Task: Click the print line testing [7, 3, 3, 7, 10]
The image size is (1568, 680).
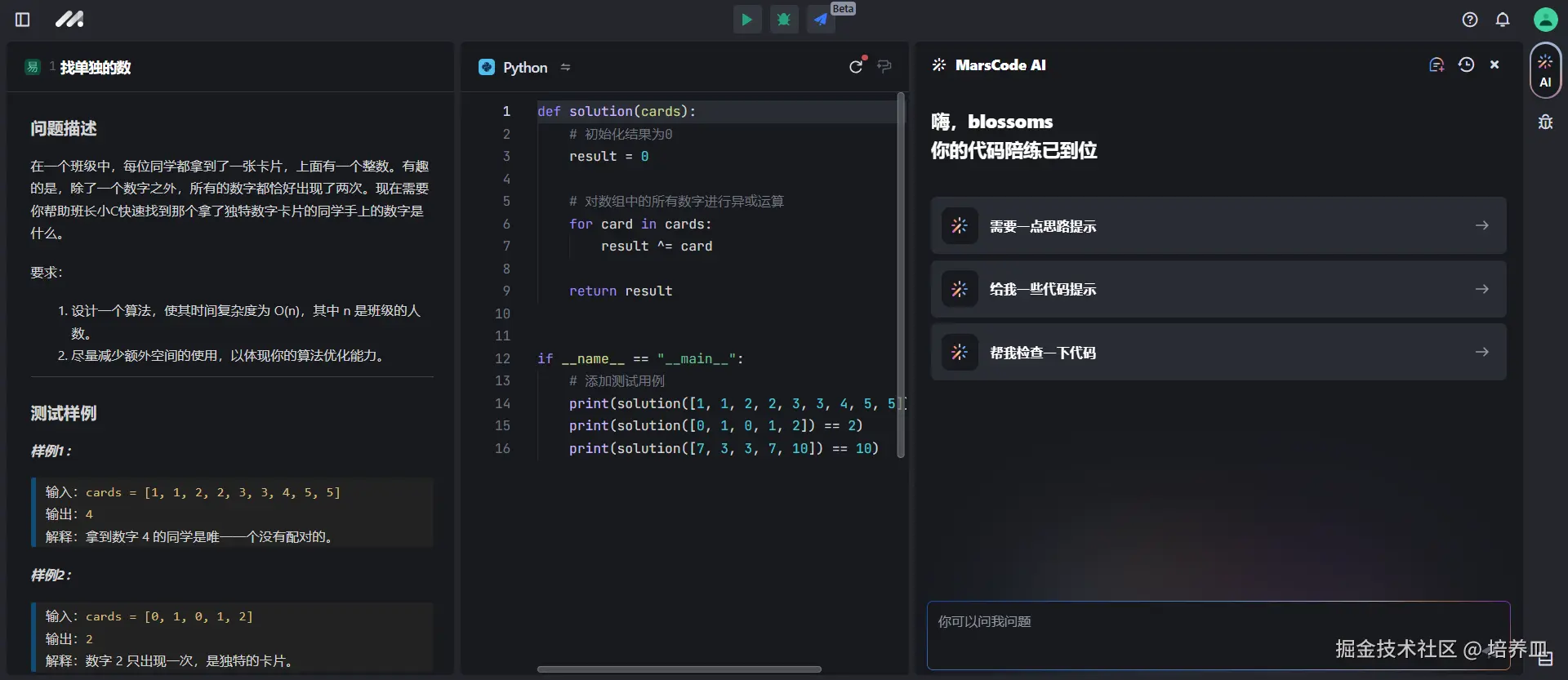Action: point(724,448)
